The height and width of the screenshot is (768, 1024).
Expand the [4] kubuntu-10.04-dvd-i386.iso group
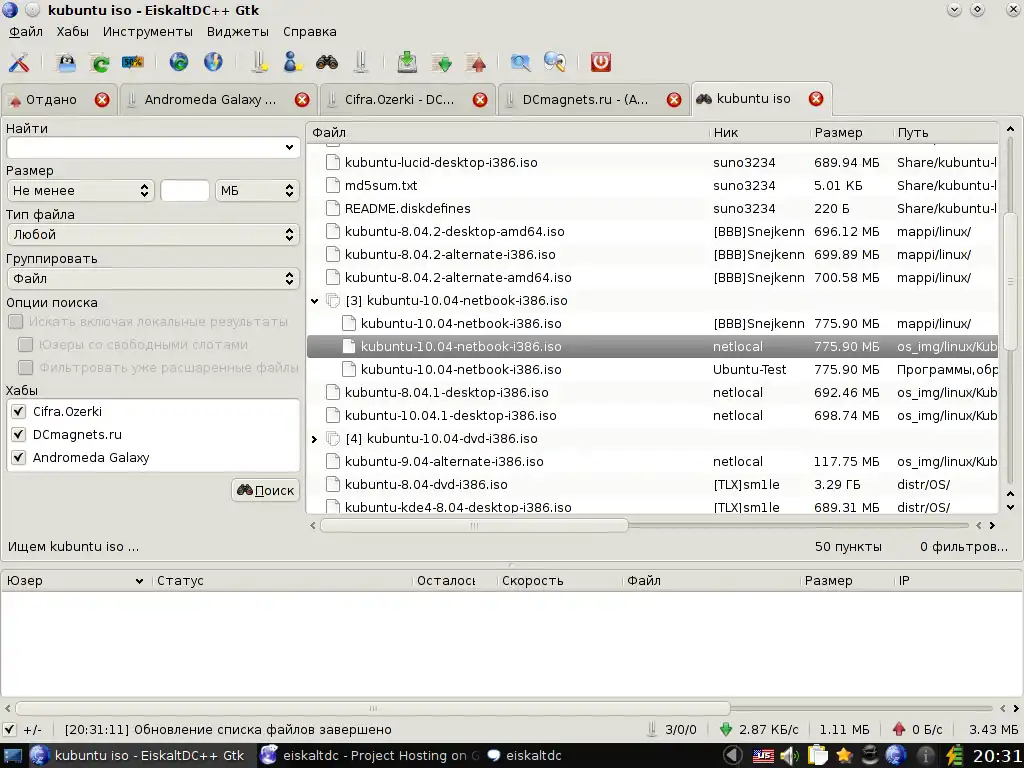315,439
